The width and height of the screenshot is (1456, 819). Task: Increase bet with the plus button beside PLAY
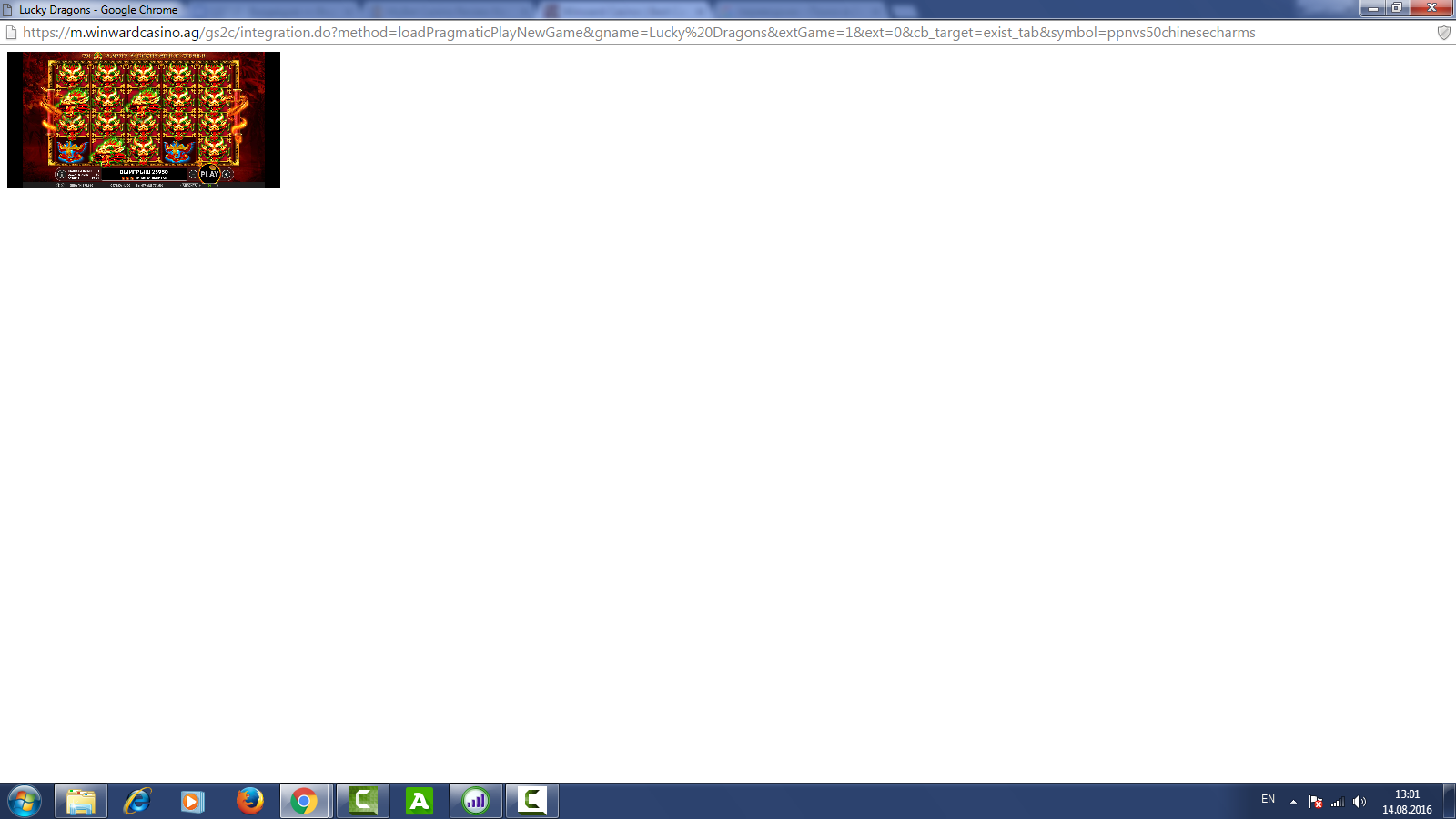coord(227,174)
